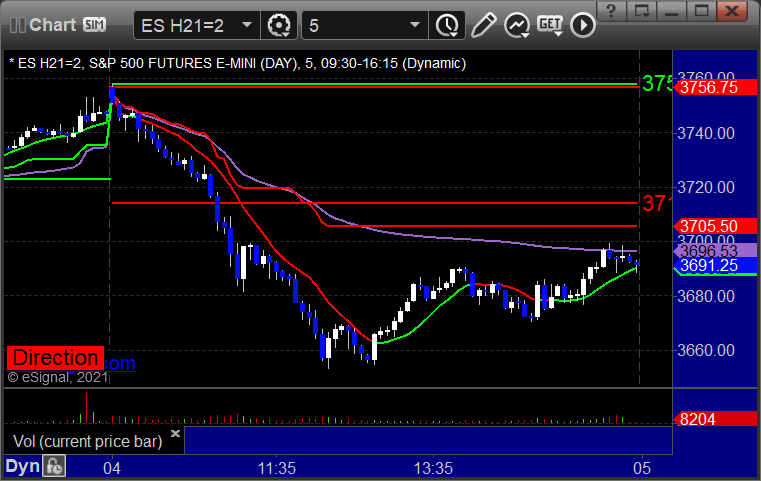This screenshot has width=761, height=481.
Task: Click the toolbar grip handle beside Chart
Action: pyautogui.click(x=18, y=25)
